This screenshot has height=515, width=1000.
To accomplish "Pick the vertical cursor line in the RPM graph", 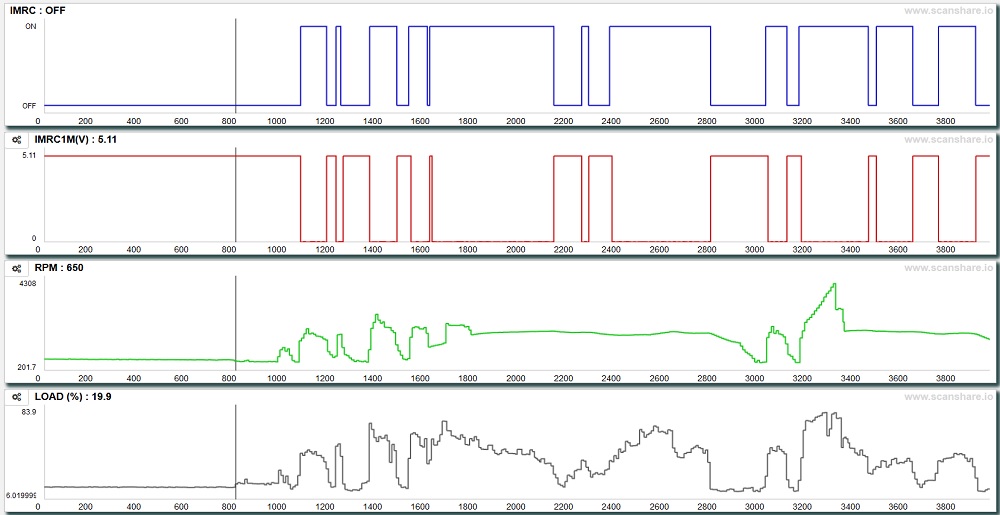I will (x=235, y=320).
